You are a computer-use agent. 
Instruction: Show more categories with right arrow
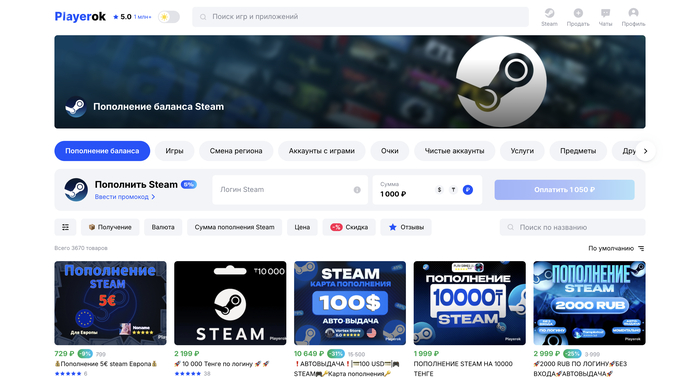point(645,151)
